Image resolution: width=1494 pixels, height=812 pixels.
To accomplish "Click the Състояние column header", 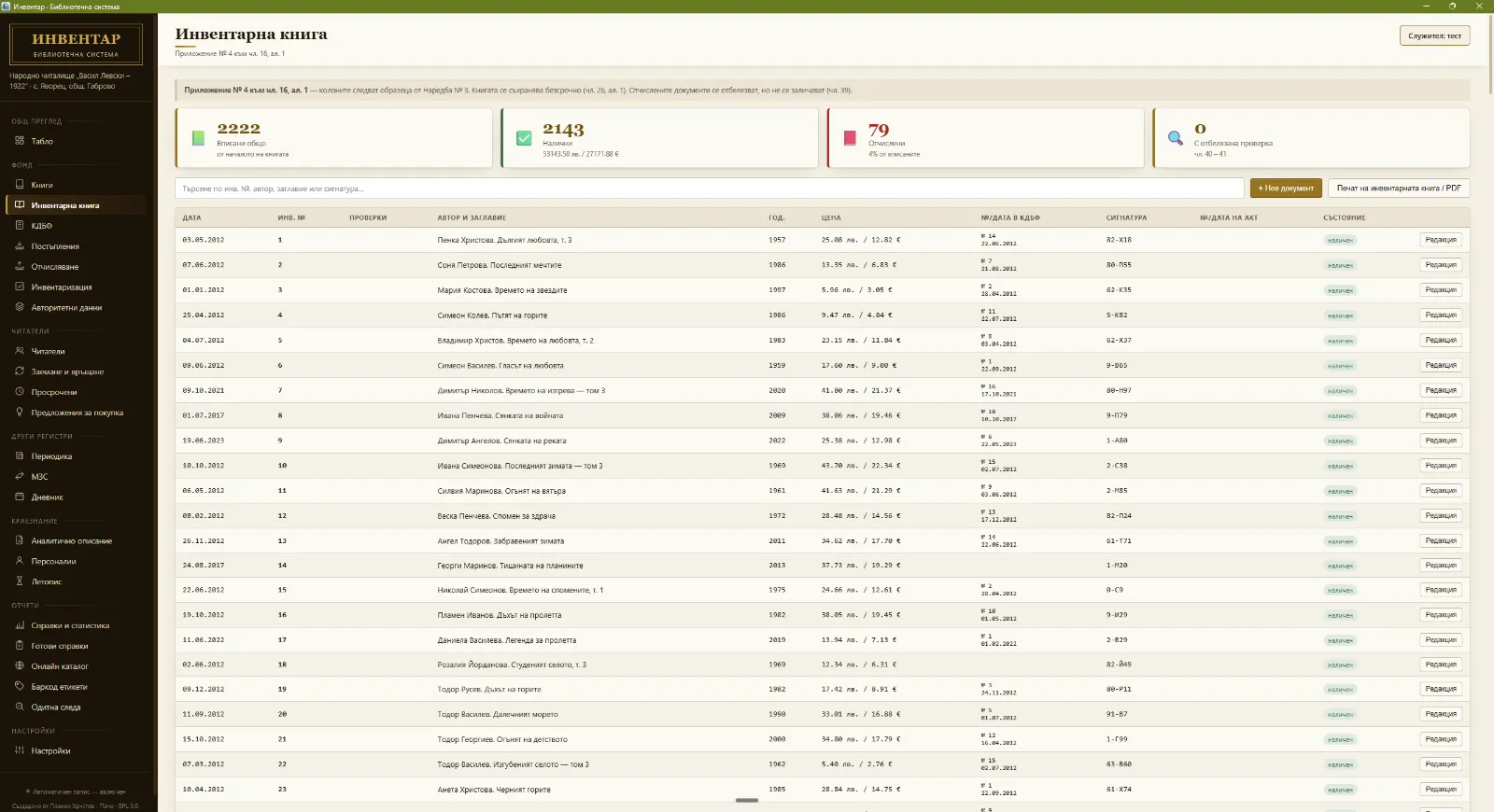I will 1345,217.
